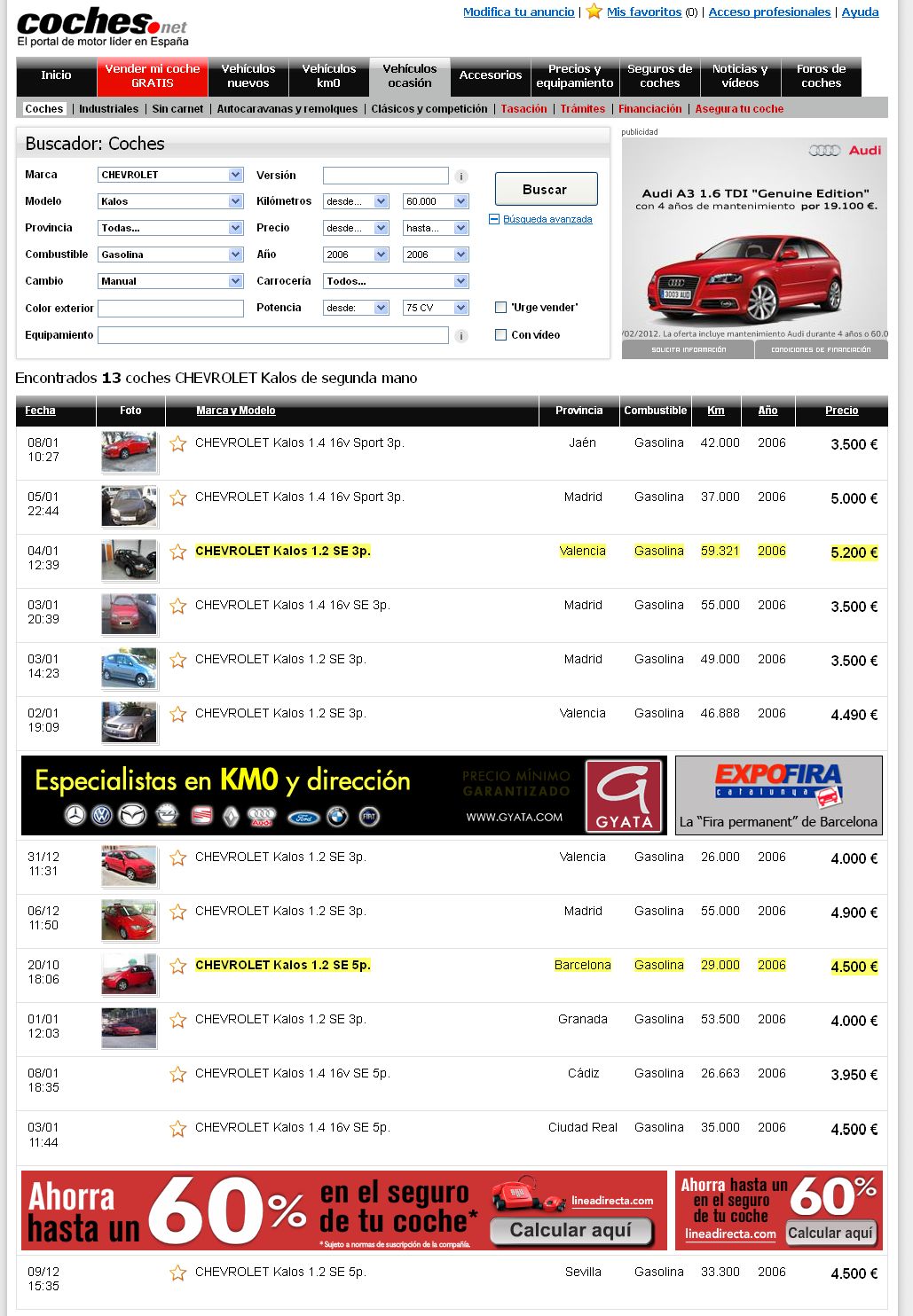Star the 49.000 km Madrid Kalos listing
This screenshot has height=1316, width=913.
(178, 660)
